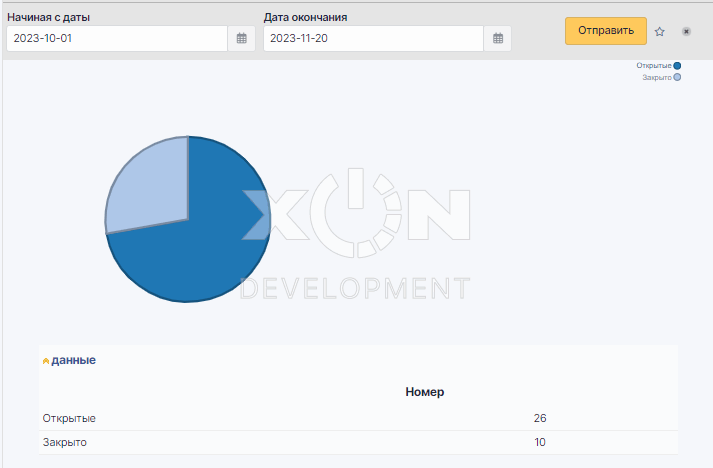Image resolution: width=713 pixels, height=468 pixels.
Task: Collapse the данные section via chevron icon
Action: pos(46,361)
